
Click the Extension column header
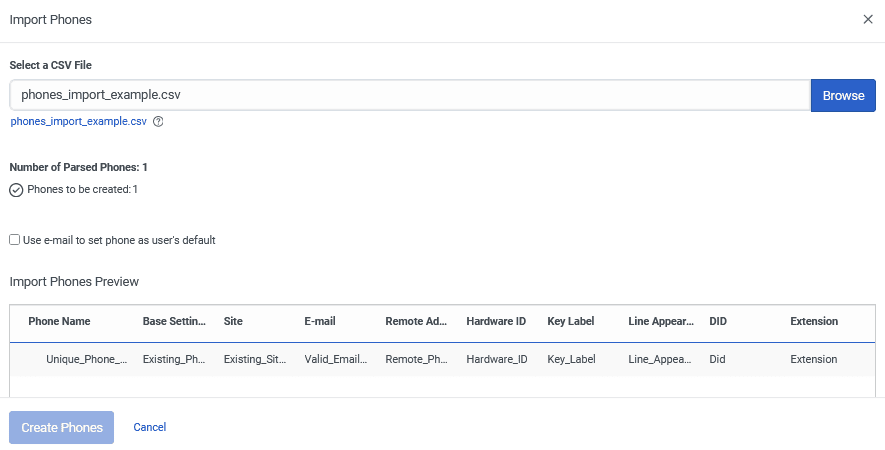[814, 321]
